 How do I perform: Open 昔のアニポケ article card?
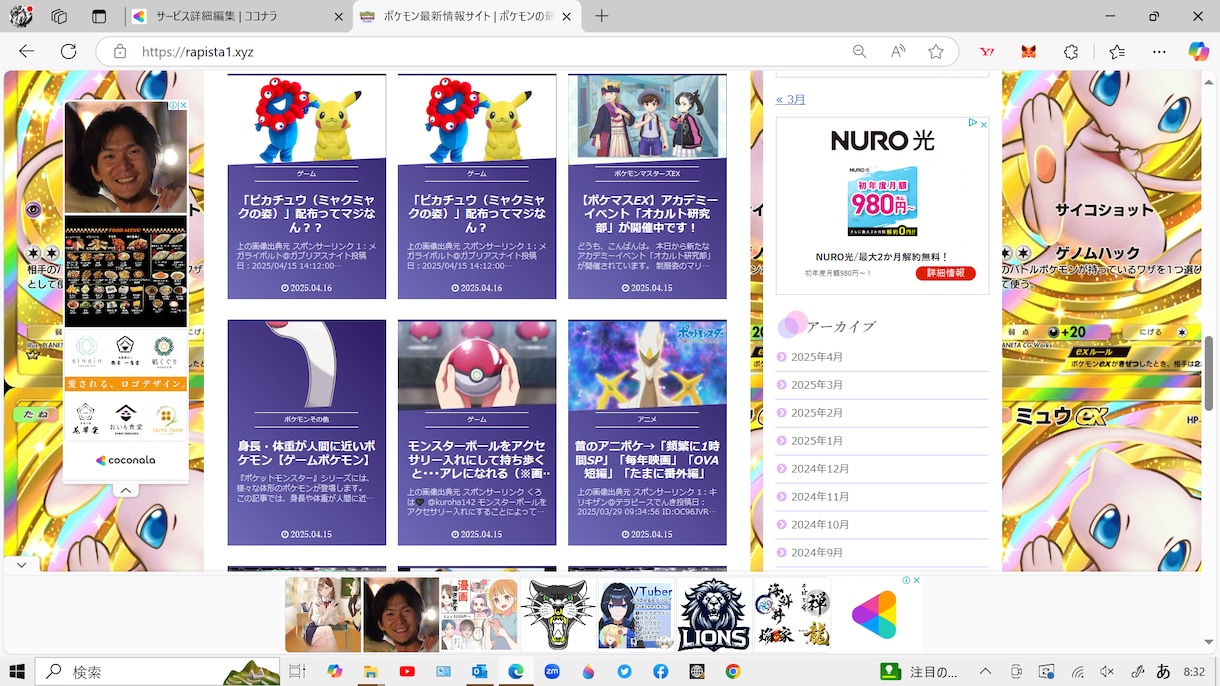[x=647, y=432]
